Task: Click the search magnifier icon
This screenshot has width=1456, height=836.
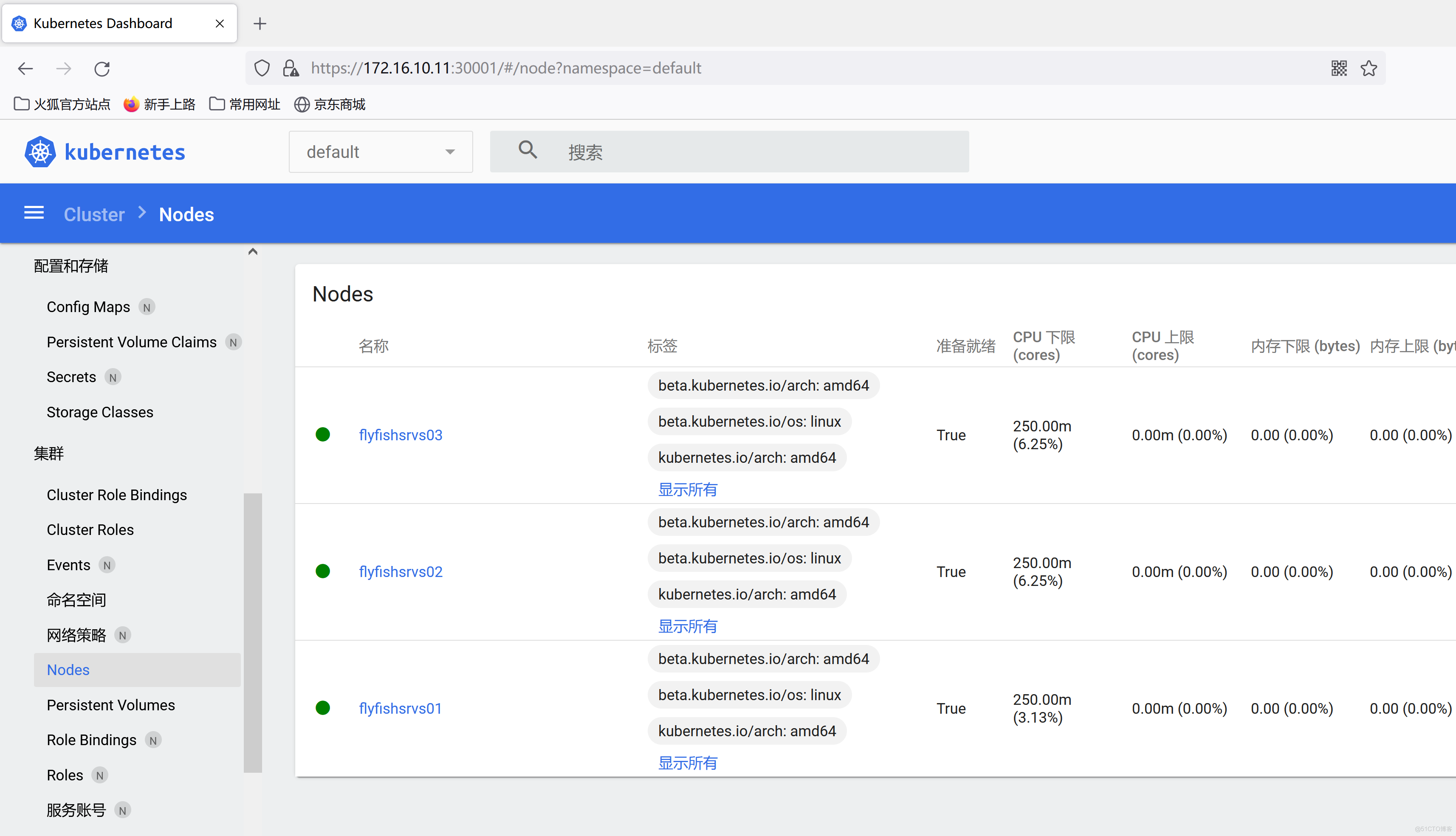Action: (x=528, y=150)
